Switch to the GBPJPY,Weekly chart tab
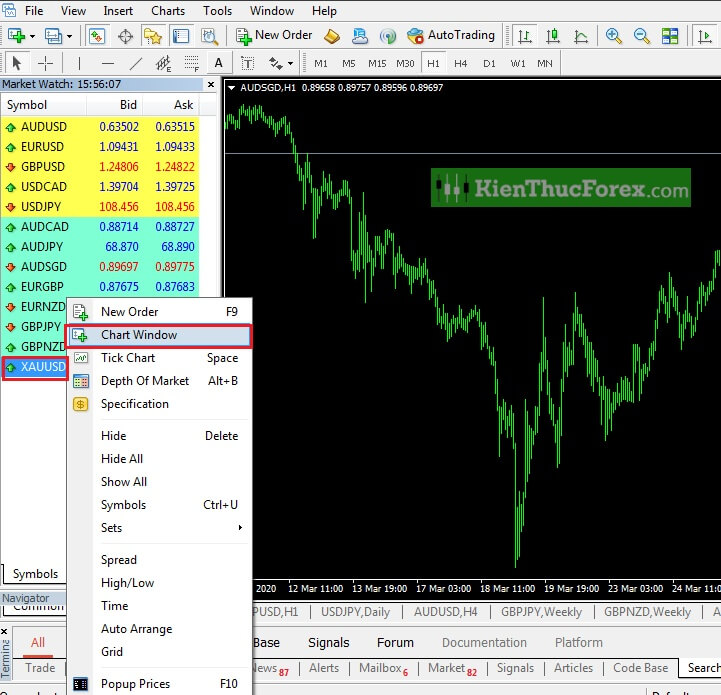This screenshot has height=695, width=721. (542, 612)
